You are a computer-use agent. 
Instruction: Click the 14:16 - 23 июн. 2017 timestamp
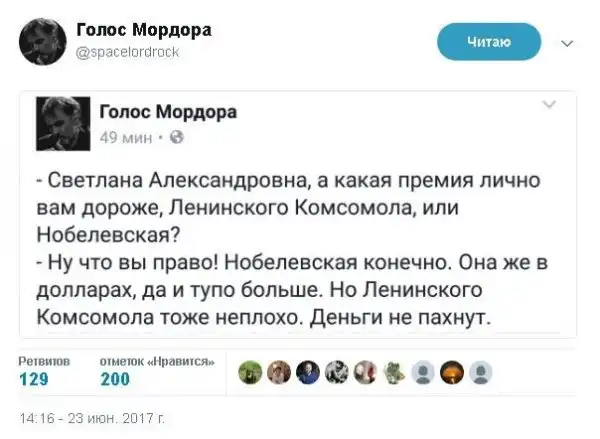[x=93, y=415]
